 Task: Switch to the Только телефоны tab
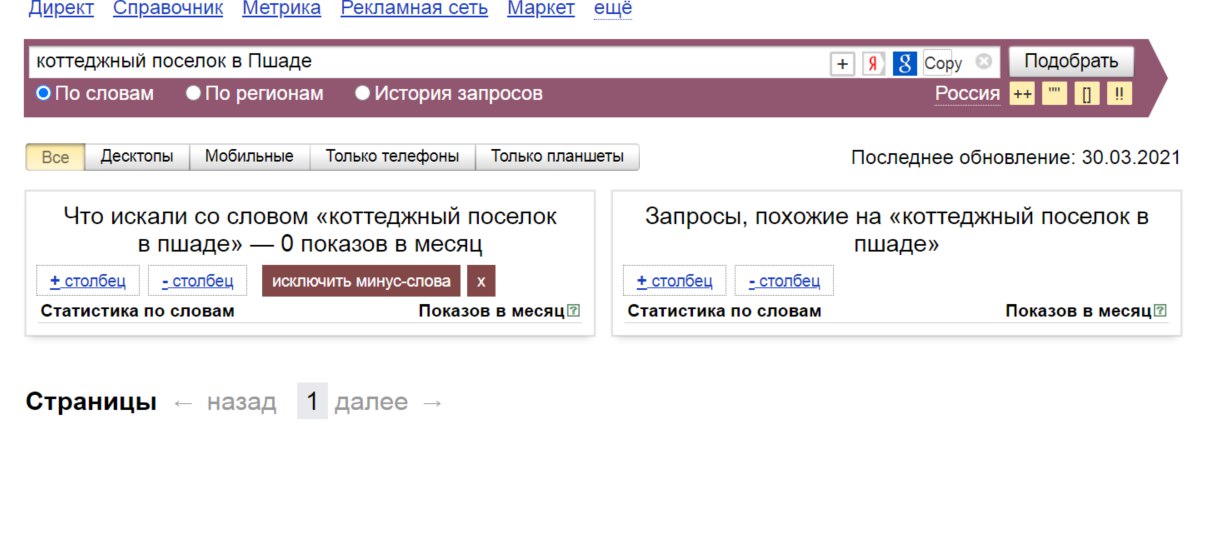393,157
